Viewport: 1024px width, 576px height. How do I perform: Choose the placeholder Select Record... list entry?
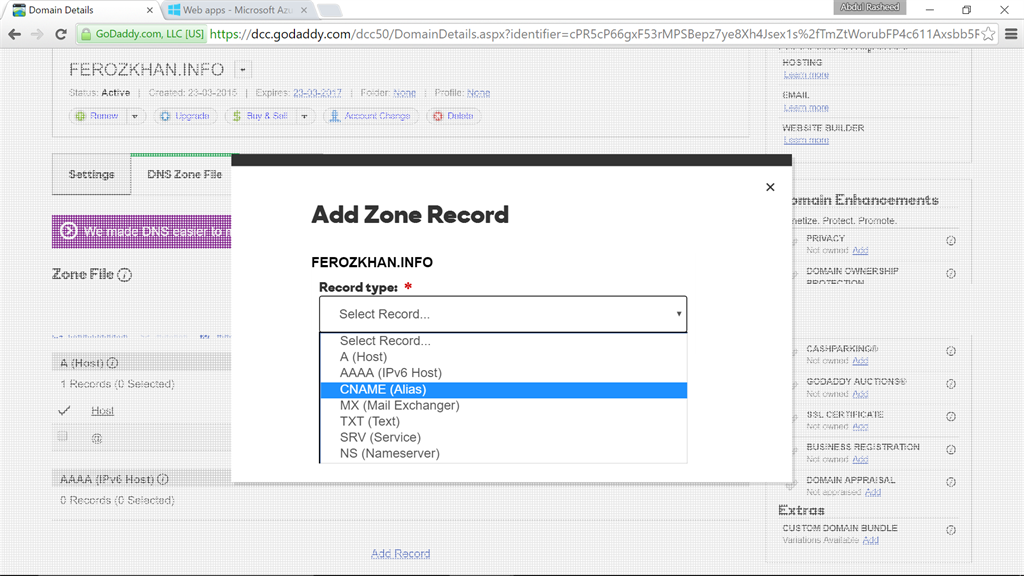pyautogui.click(x=503, y=341)
